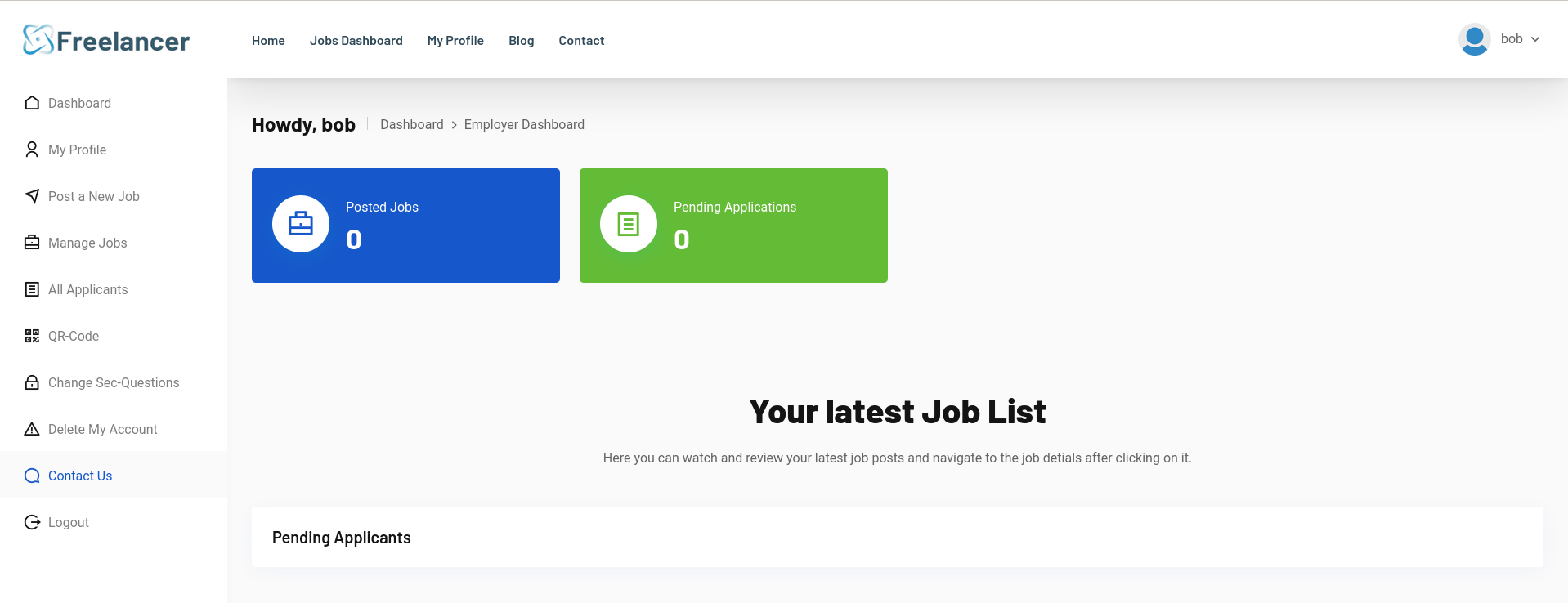Viewport: 1568px width, 603px height.
Task: Click the Delete My Account warning icon
Action: tap(32, 429)
